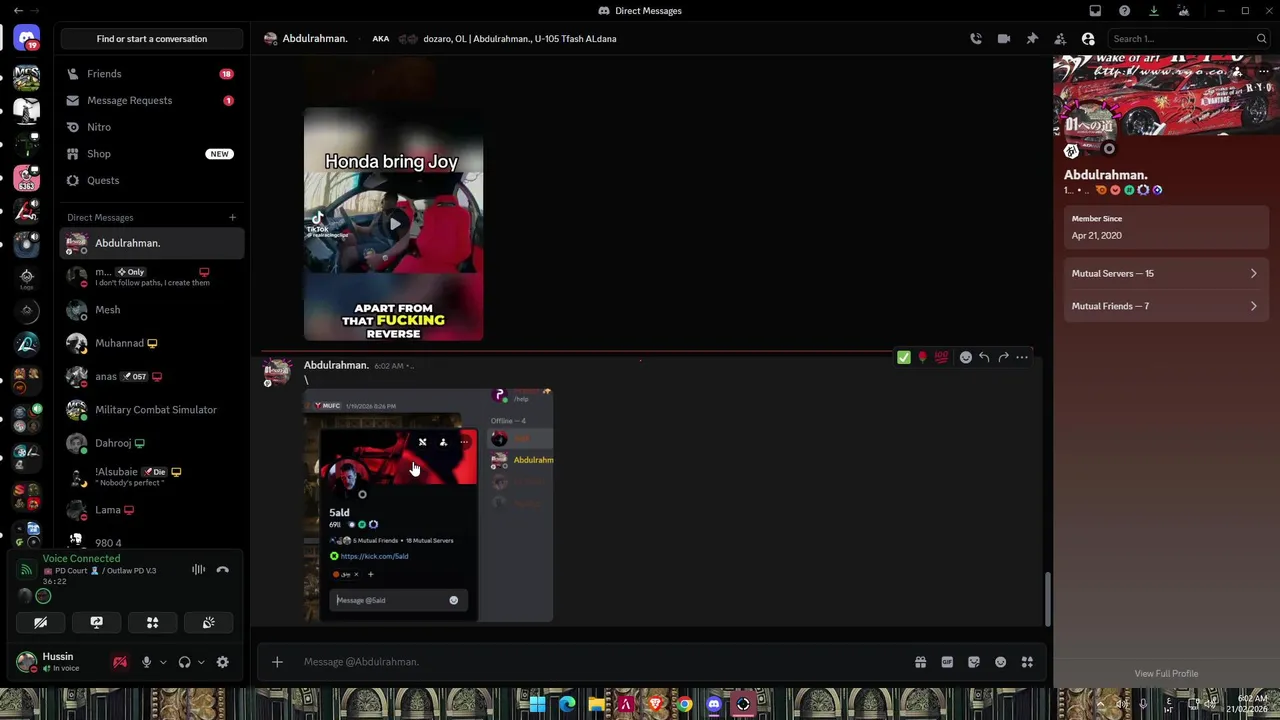The image size is (1280, 720).
Task: Open microphone input options chevron
Action: [x=163, y=662]
